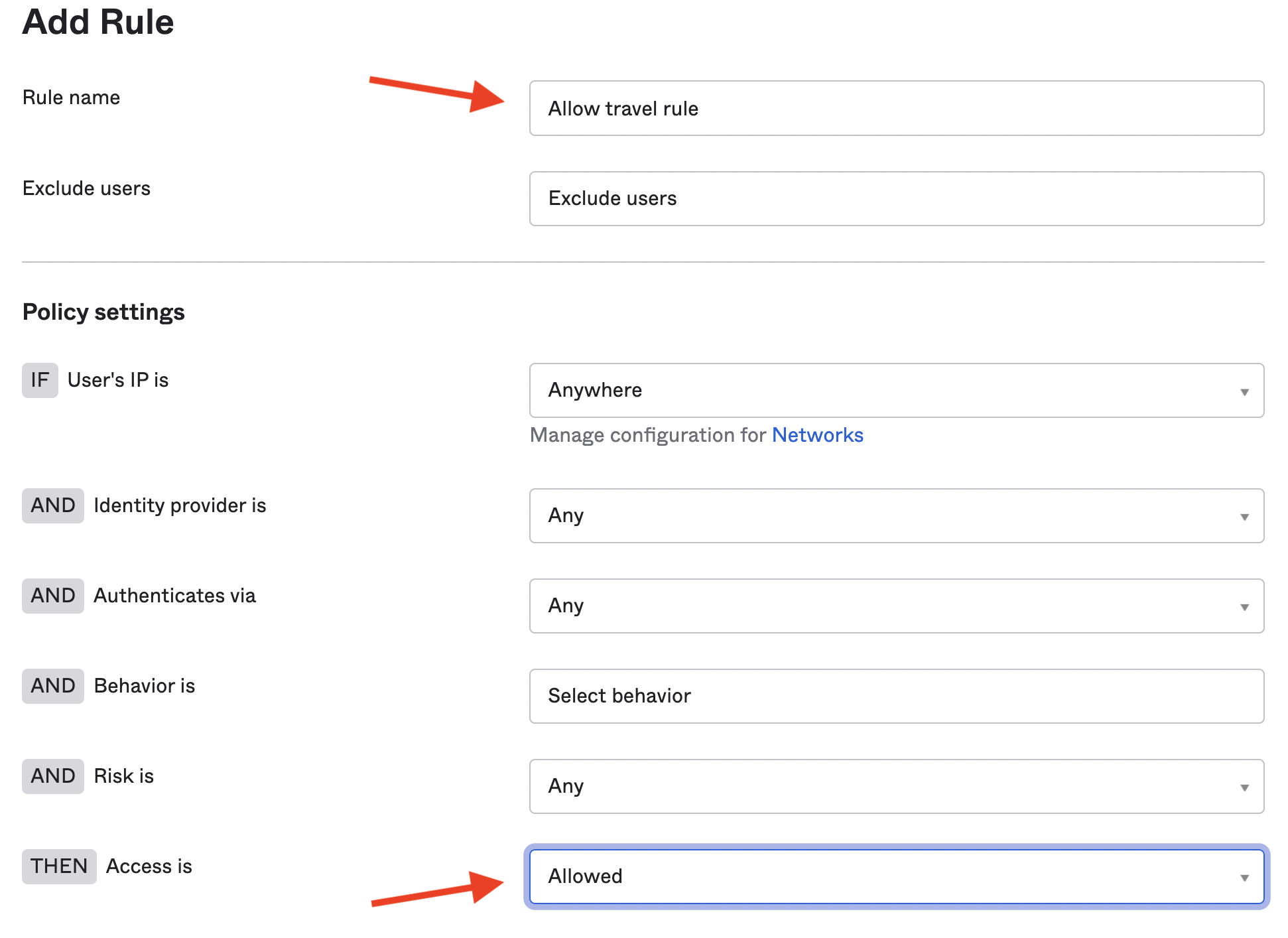The width and height of the screenshot is (1288, 938).
Task: Click the Exclude users input box
Action: pyautogui.click(x=896, y=198)
